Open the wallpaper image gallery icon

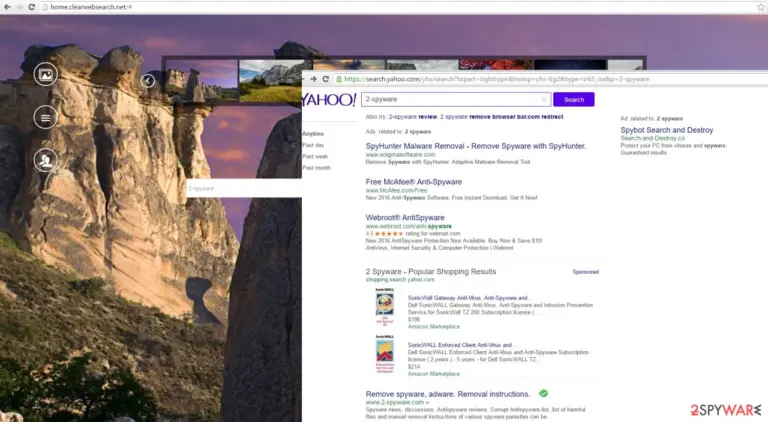46,74
